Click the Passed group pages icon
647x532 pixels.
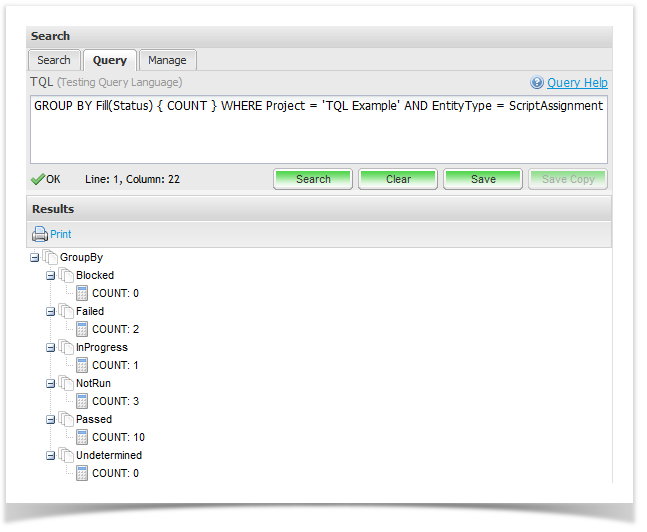point(67,419)
